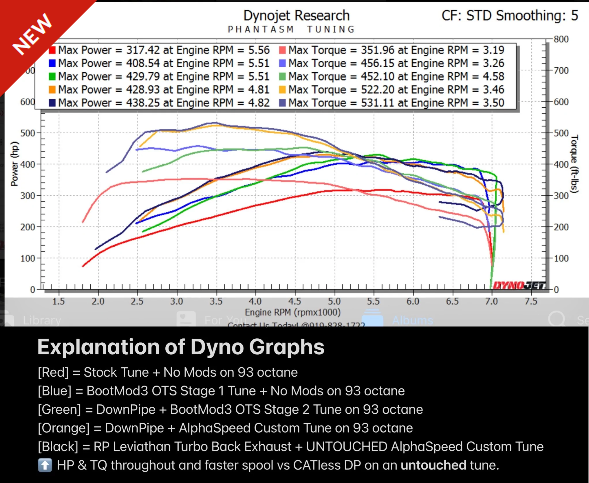Open the For You tab
This screenshot has width=589, height=483.
tap(210, 320)
